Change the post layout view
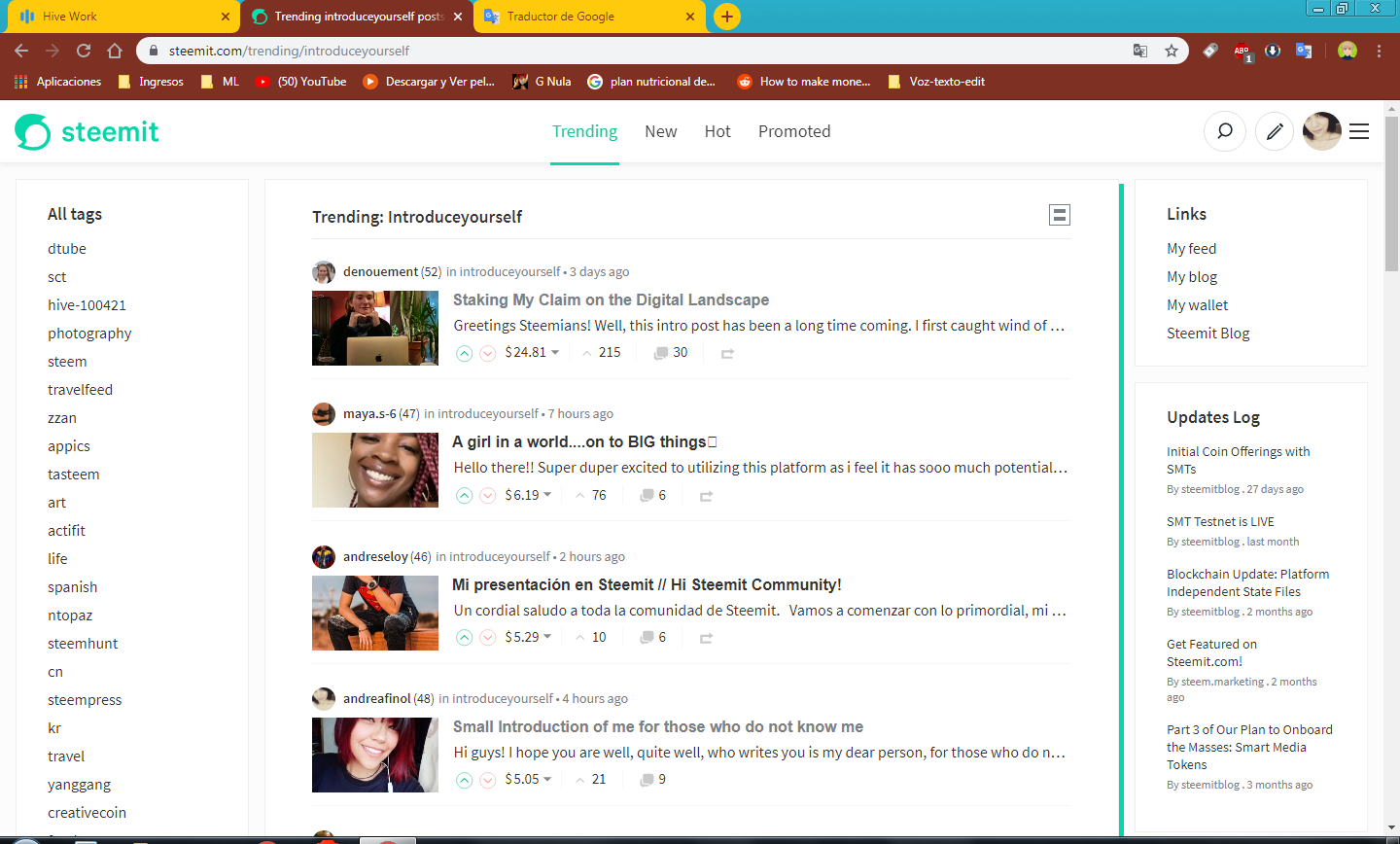The image size is (1400, 844). pos(1059,215)
